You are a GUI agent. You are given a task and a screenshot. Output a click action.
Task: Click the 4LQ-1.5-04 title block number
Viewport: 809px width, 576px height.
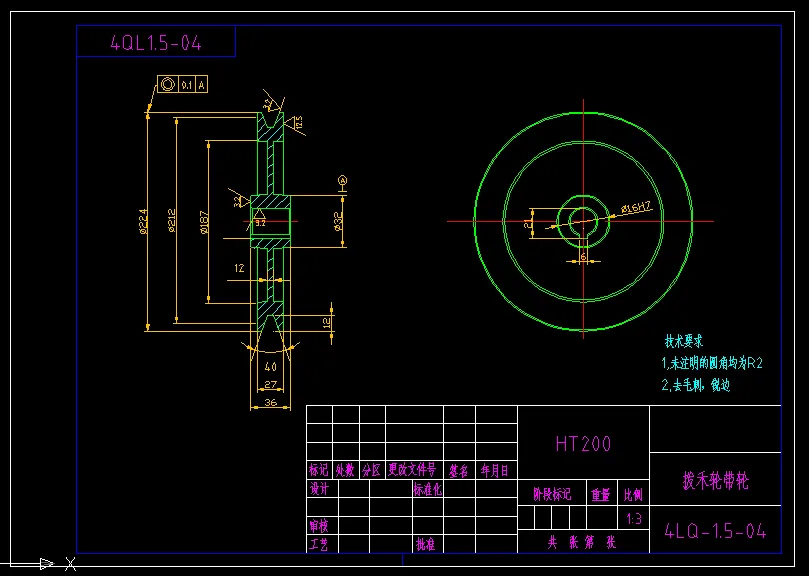click(x=716, y=531)
